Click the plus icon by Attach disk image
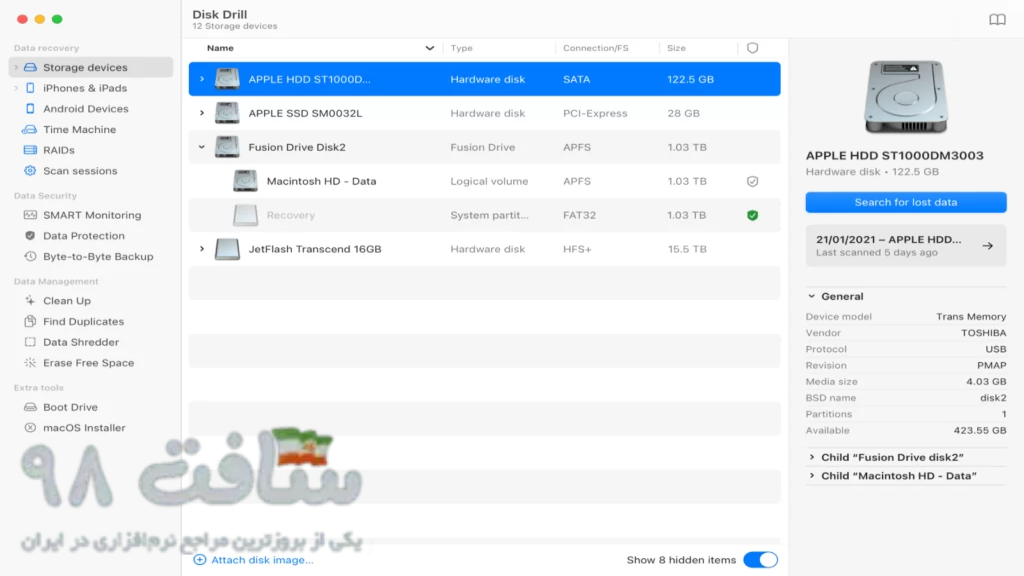 pos(200,560)
